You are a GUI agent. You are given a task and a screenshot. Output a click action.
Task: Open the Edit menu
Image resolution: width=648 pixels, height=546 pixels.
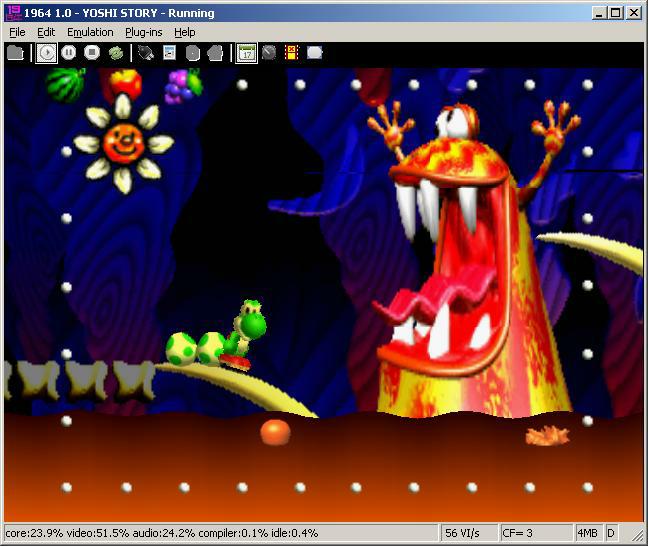(x=46, y=32)
